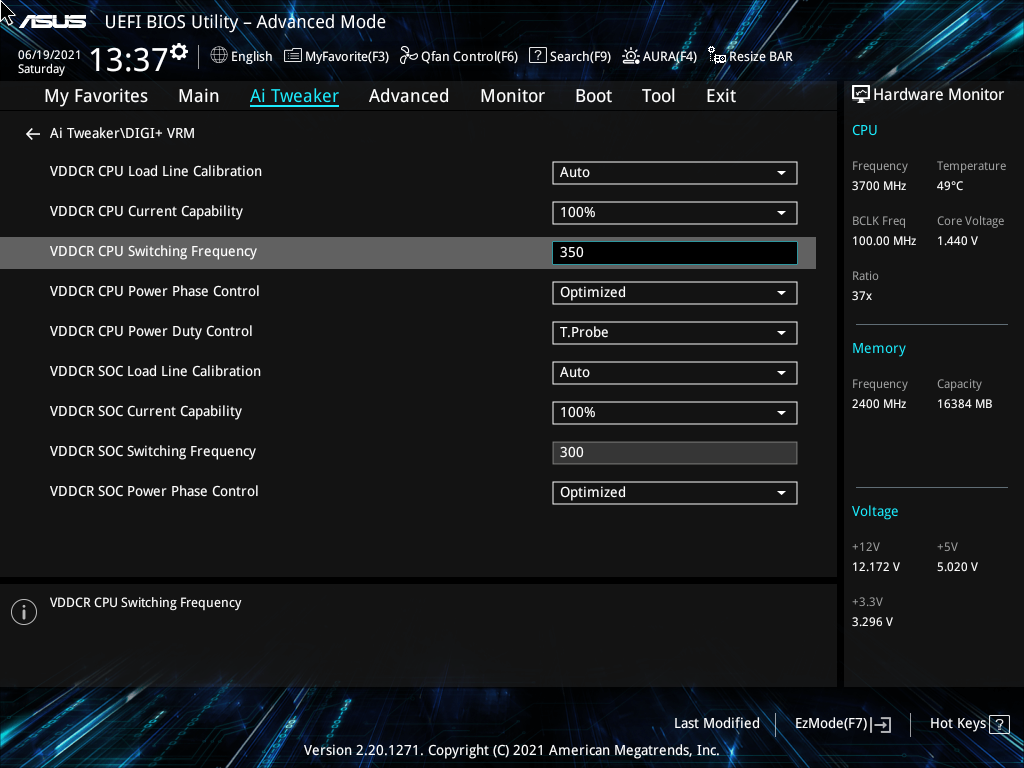Viewport: 1024px width, 768px height.
Task: Open Qfan Control
Action: click(458, 56)
